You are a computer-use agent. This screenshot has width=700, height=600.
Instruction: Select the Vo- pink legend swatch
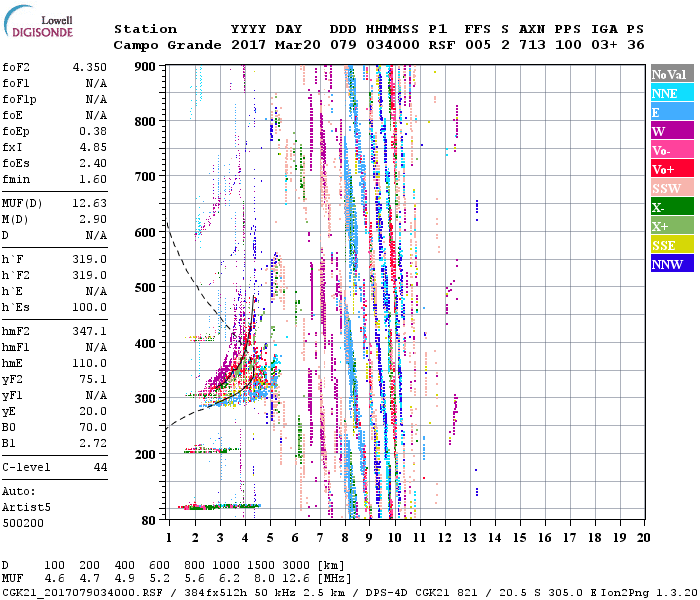(x=672, y=150)
